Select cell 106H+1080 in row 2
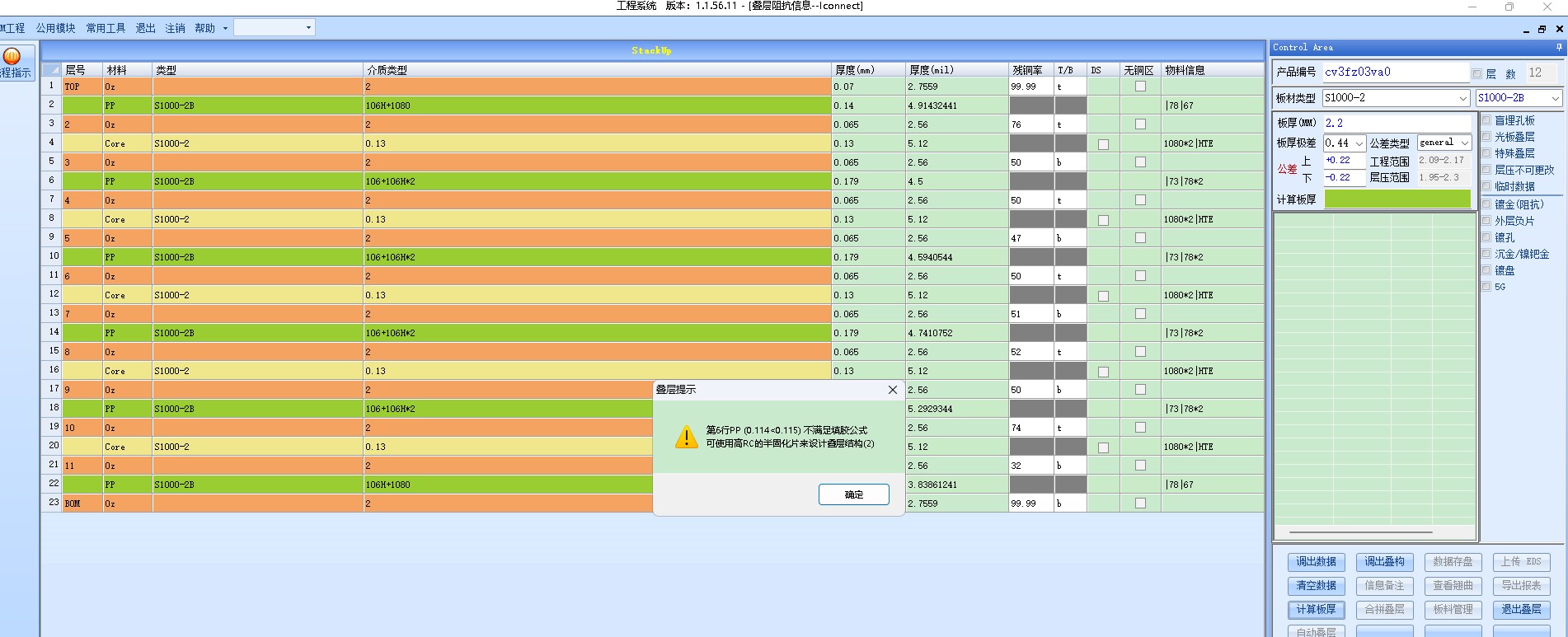Viewport: 1568px width, 637px height. tap(598, 105)
